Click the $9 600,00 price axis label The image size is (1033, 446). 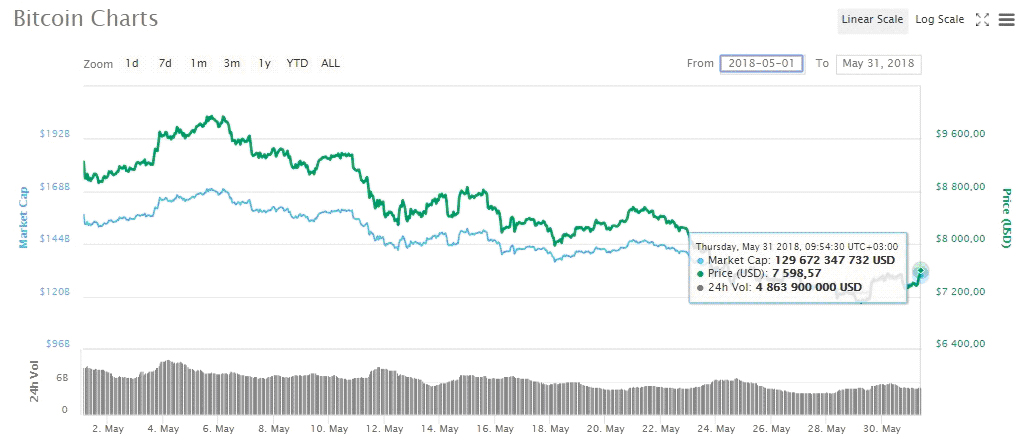pyautogui.click(x=961, y=134)
